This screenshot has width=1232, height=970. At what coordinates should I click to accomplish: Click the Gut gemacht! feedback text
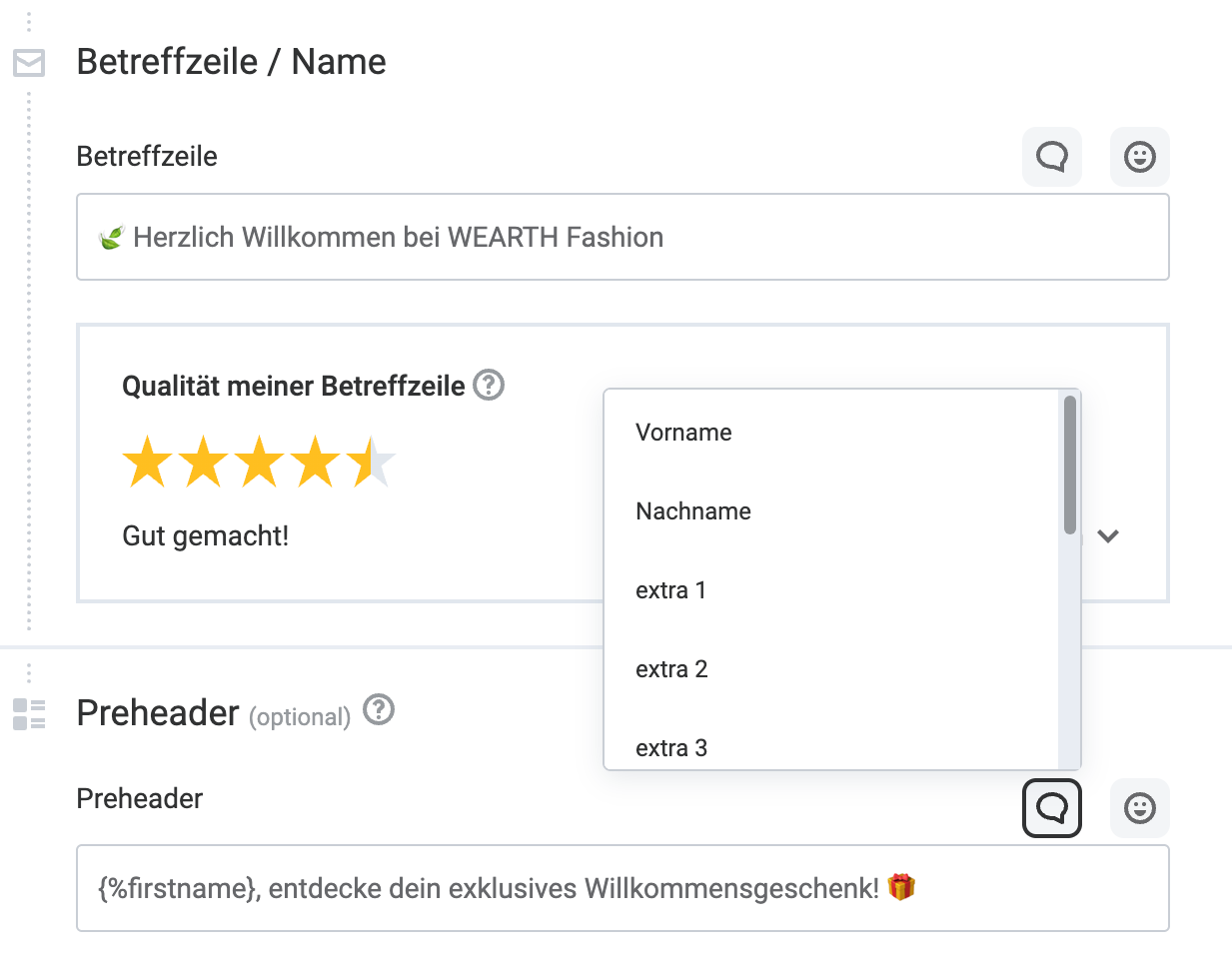click(205, 536)
